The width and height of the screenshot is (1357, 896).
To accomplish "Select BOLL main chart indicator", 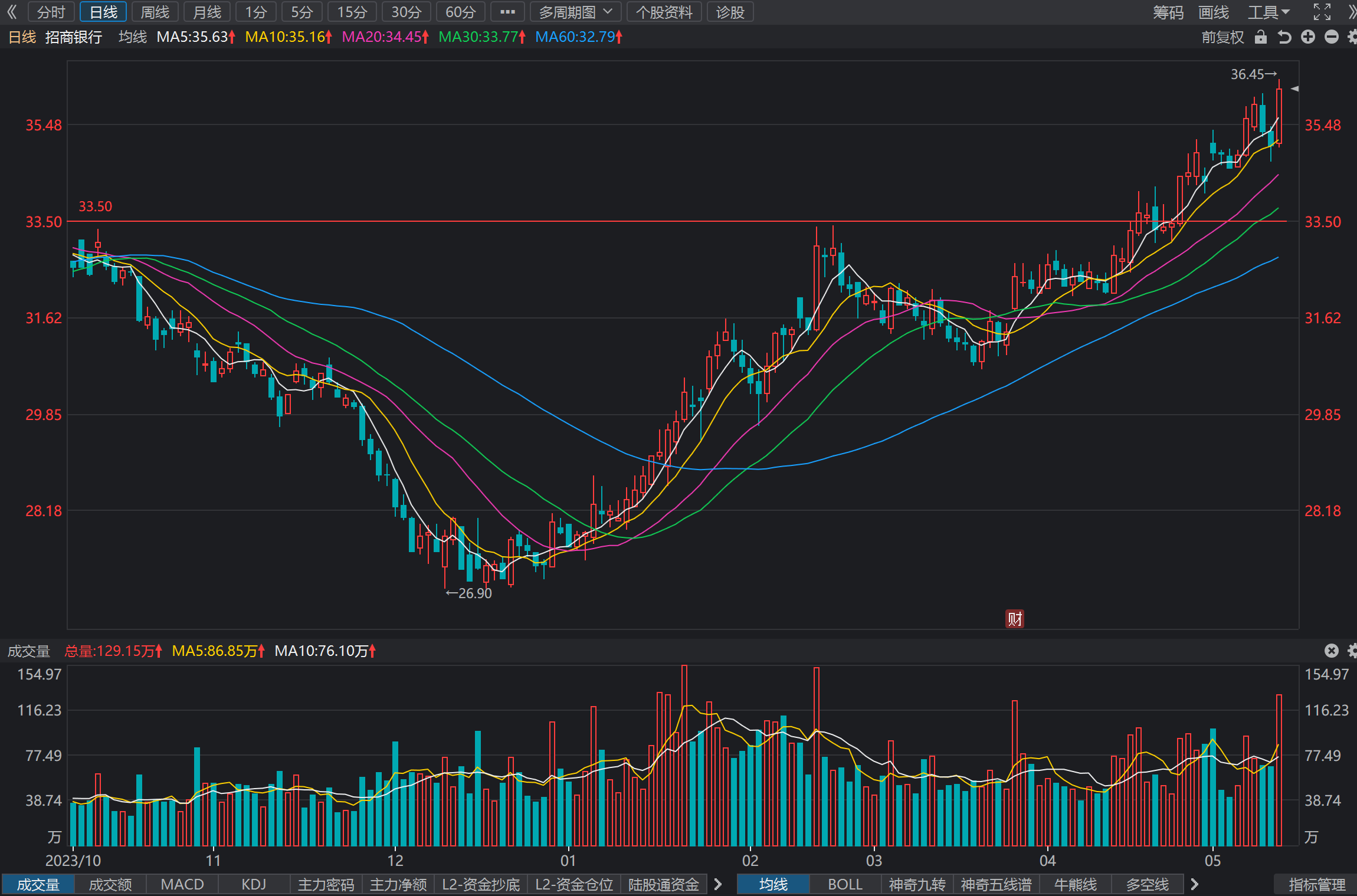I will point(845,885).
